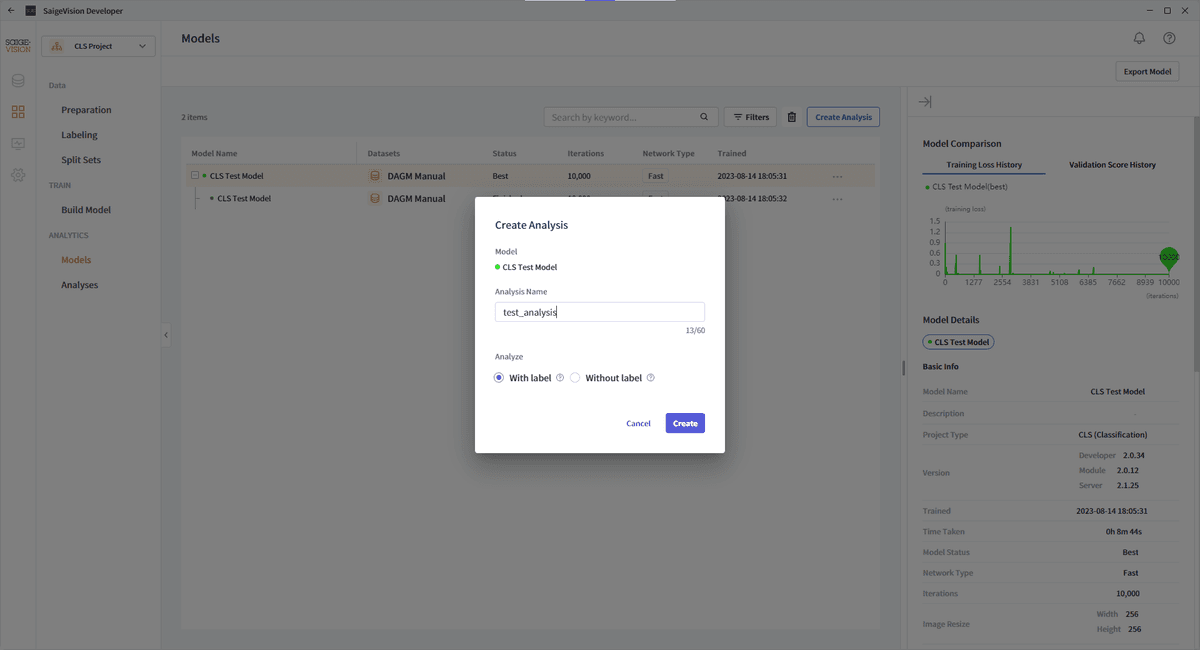This screenshot has height=650, width=1200.
Task: Collapse the CLS Test Model tree row
Action: [195, 176]
